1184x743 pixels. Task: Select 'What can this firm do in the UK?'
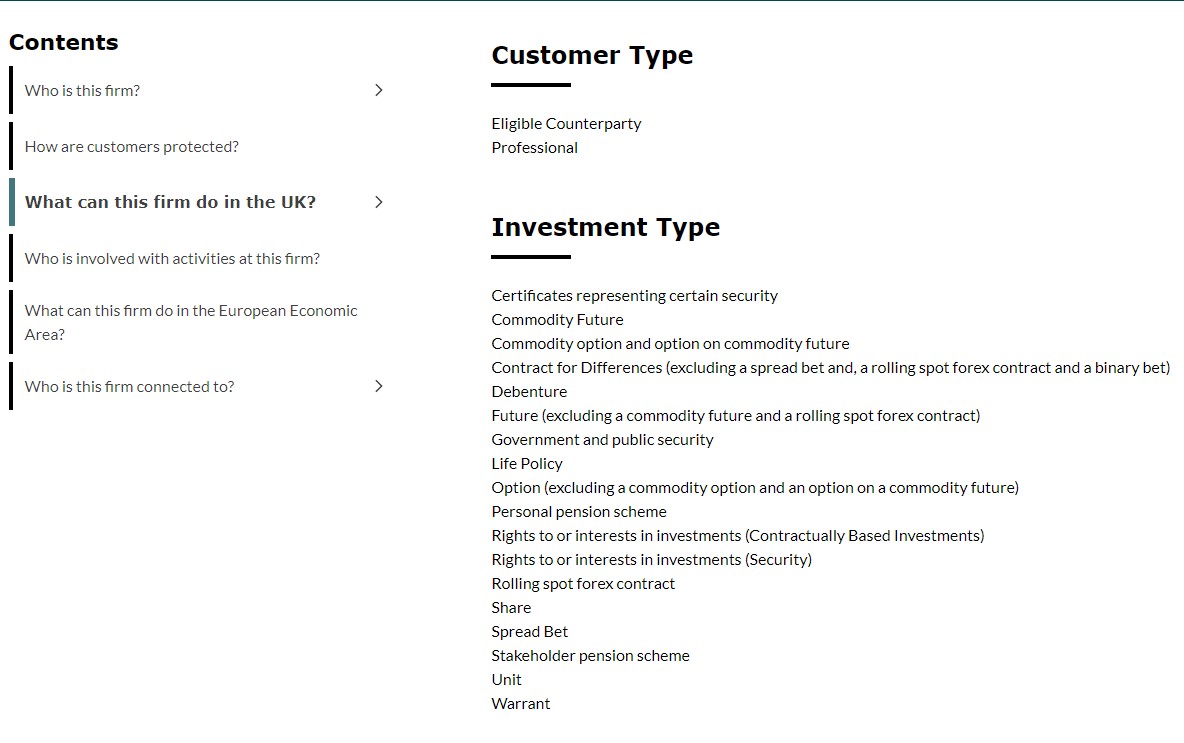pyautogui.click(x=170, y=202)
